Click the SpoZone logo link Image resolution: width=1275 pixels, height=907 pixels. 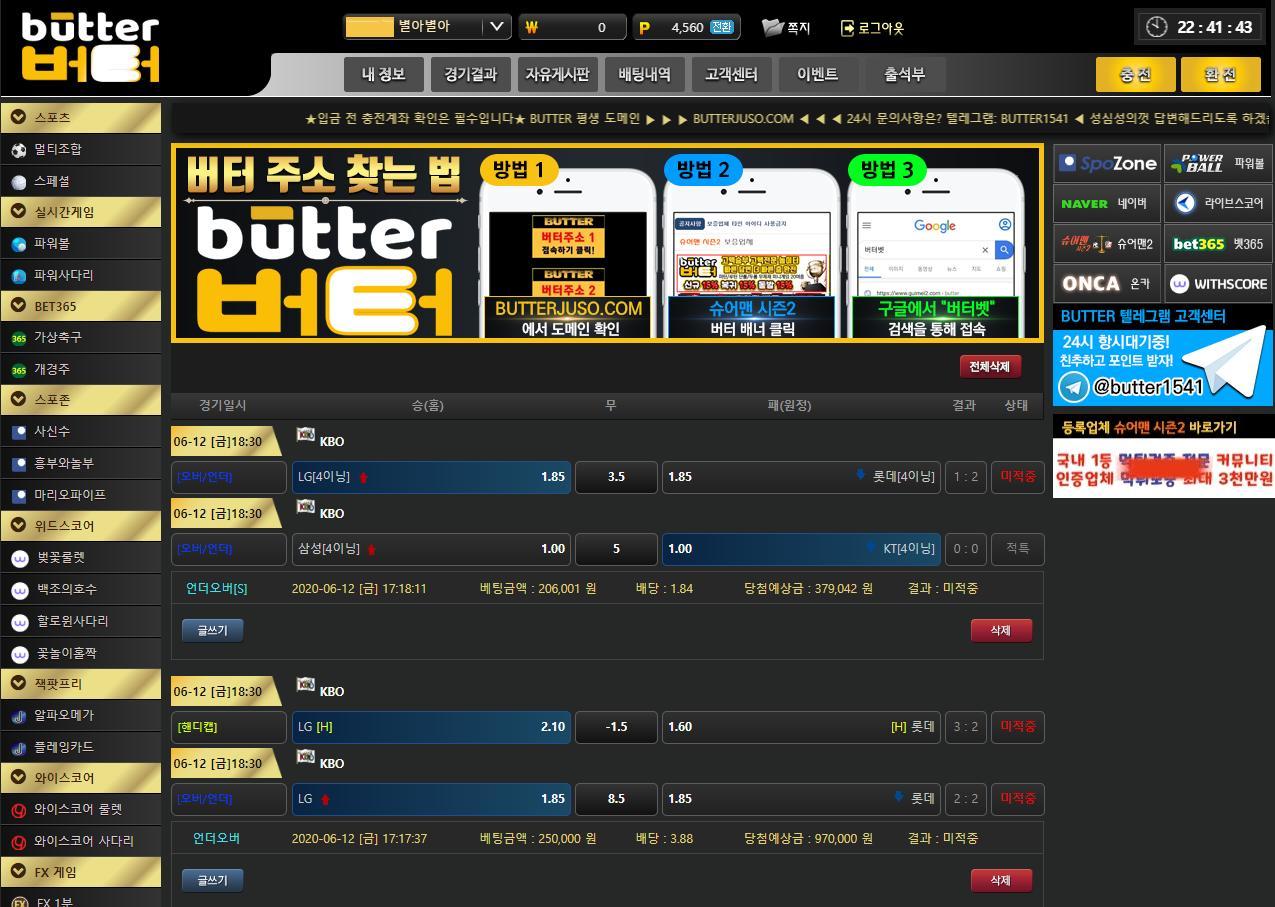tap(1108, 163)
